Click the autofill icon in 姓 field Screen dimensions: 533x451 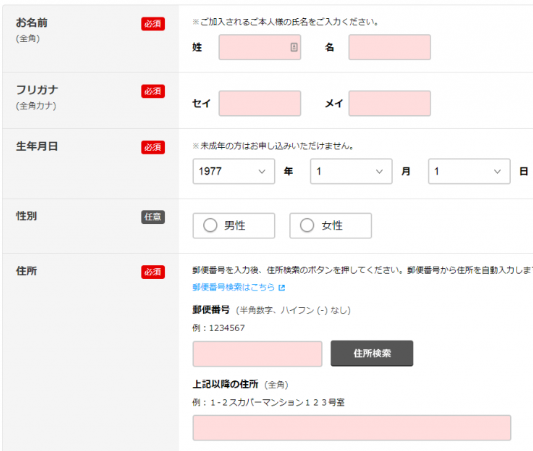pyautogui.click(x=294, y=47)
